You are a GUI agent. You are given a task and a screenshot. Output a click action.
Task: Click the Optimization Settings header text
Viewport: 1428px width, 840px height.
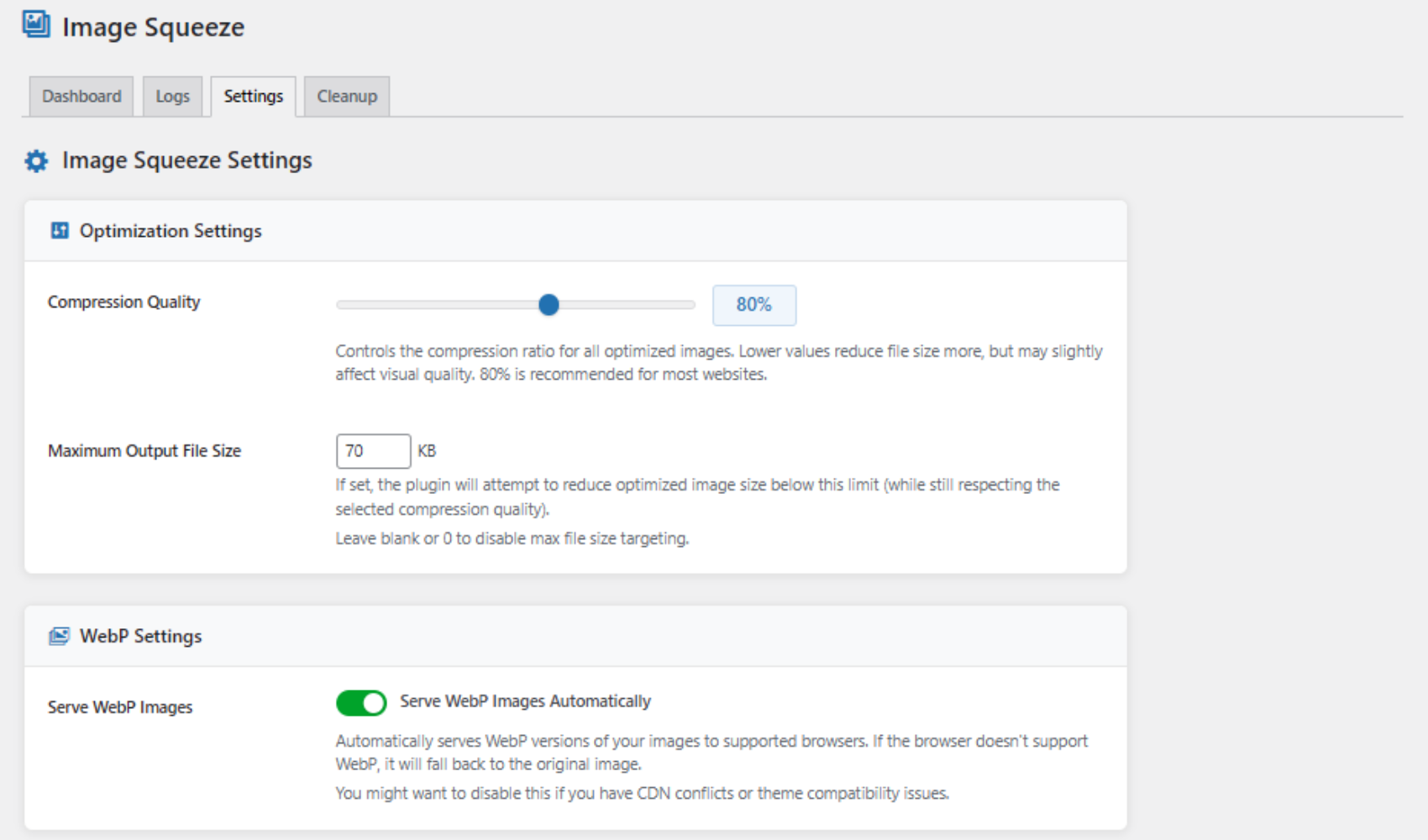(x=171, y=231)
